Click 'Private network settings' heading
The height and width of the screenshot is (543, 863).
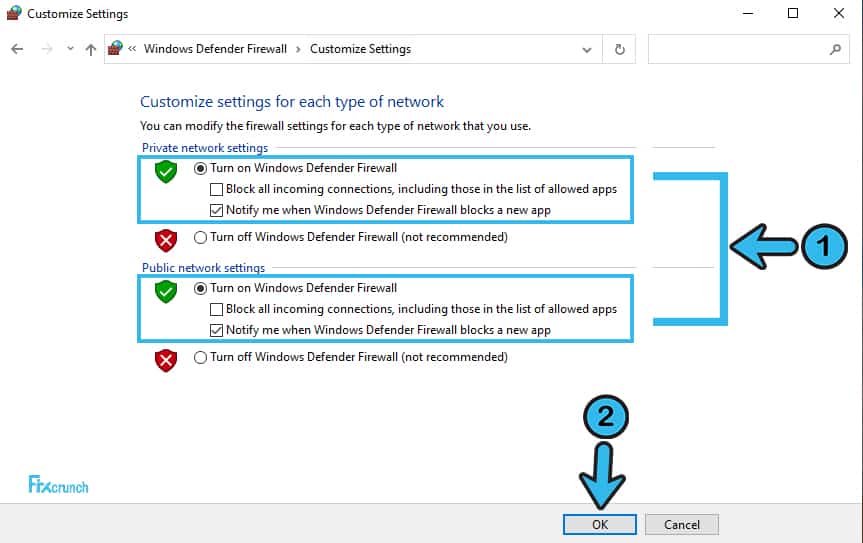[x=205, y=148]
